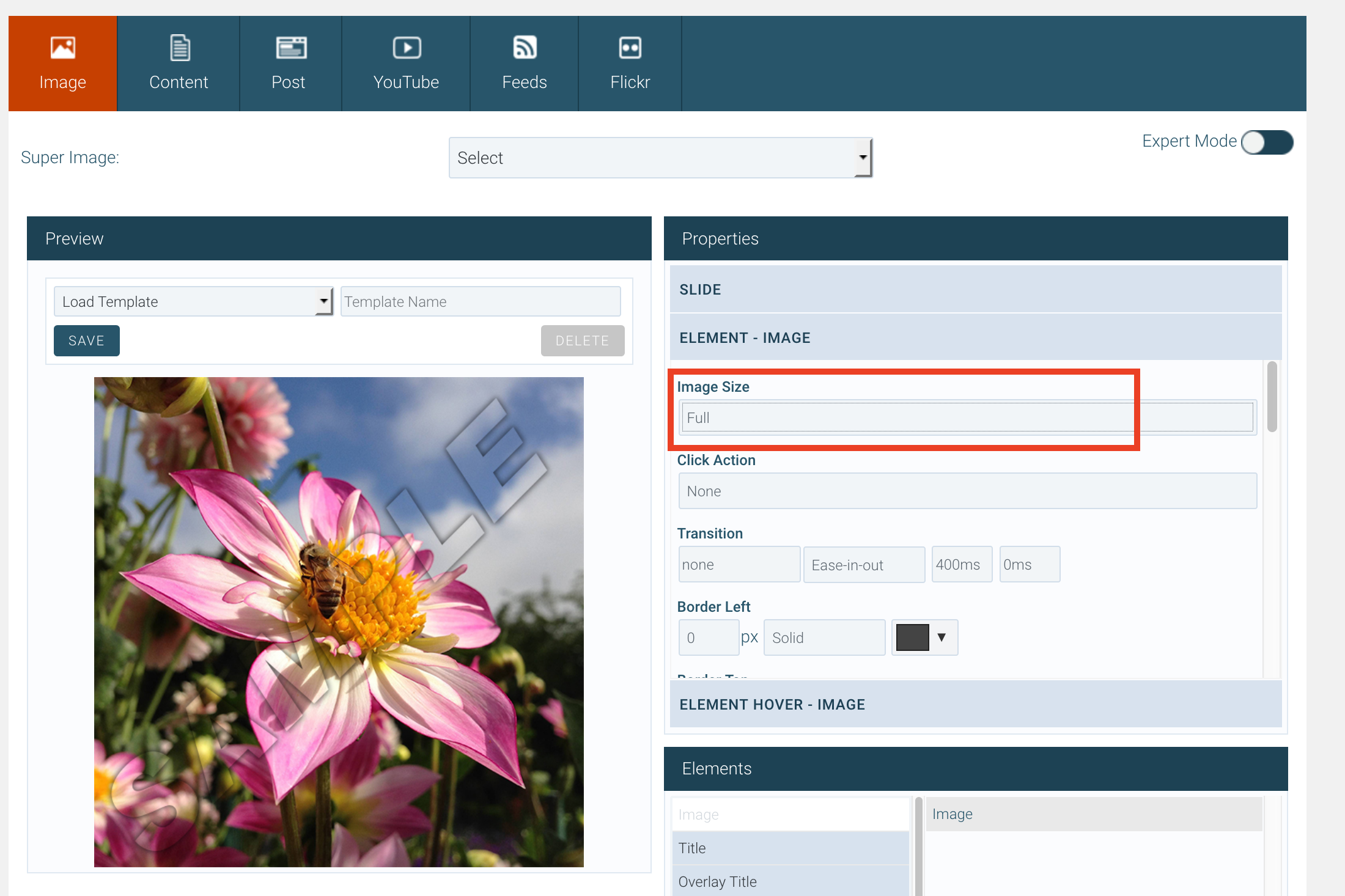Click the Border Left color swatch

click(912, 637)
